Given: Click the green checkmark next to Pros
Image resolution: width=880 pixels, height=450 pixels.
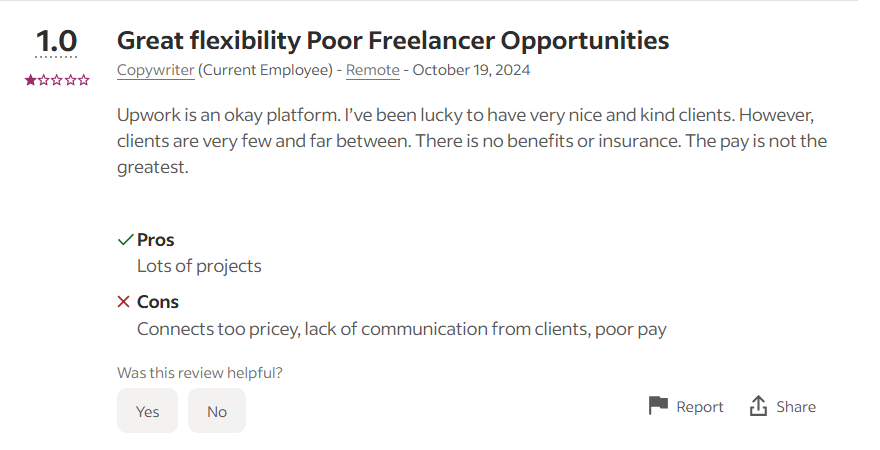Looking at the screenshot, I should [x=125, y=240].
